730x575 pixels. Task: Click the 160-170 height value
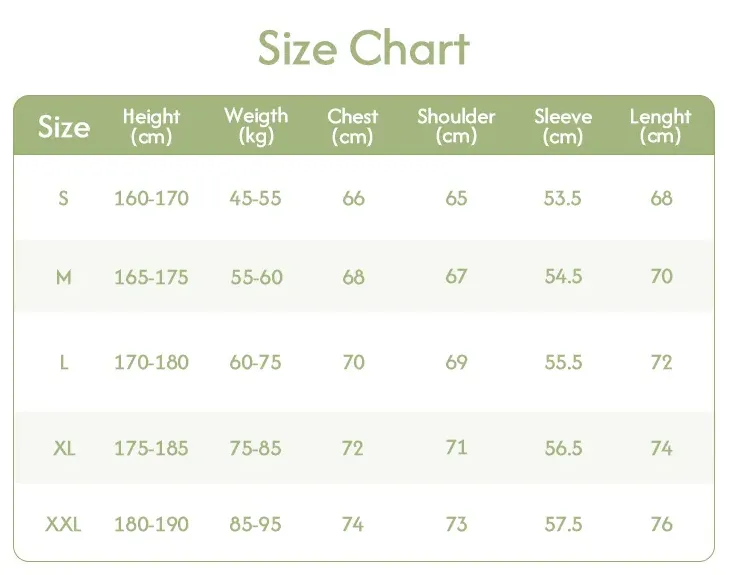click(151, 198)
